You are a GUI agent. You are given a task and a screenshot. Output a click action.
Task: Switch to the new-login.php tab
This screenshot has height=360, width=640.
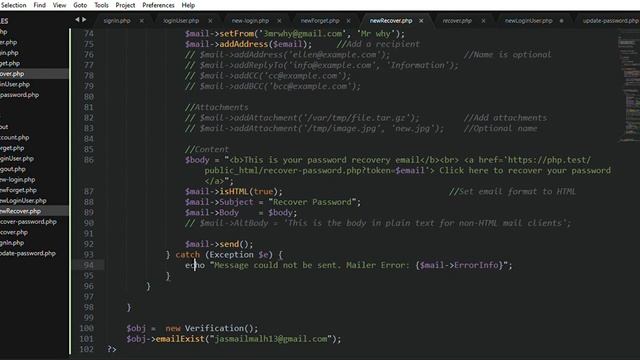coord(250,21)
